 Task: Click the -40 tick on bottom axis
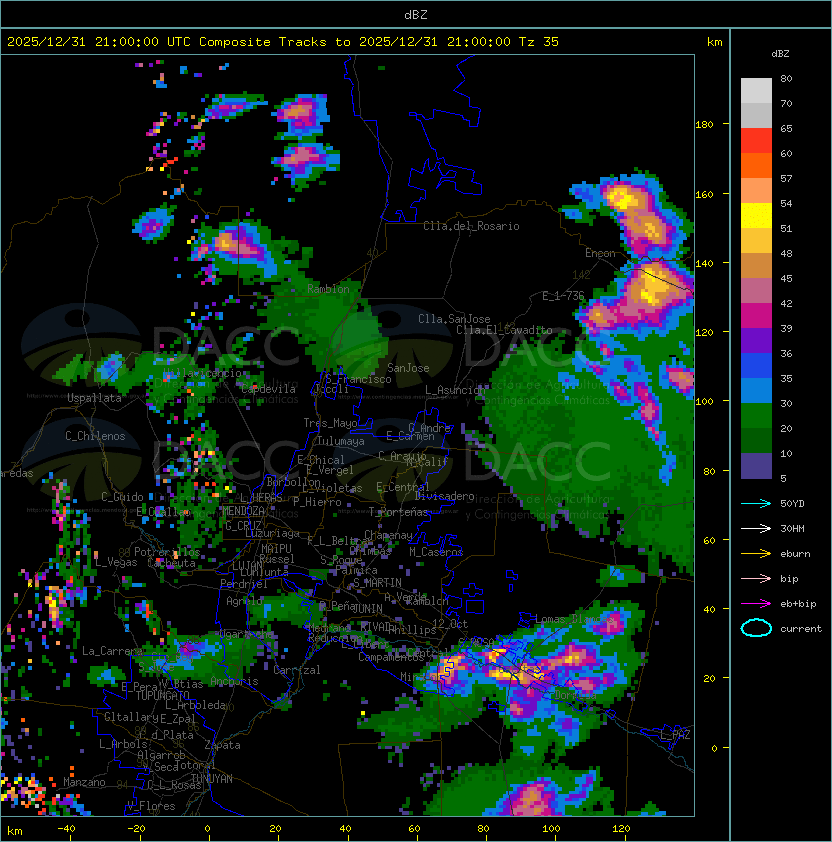pyautogui.click(x=66, y=829)
